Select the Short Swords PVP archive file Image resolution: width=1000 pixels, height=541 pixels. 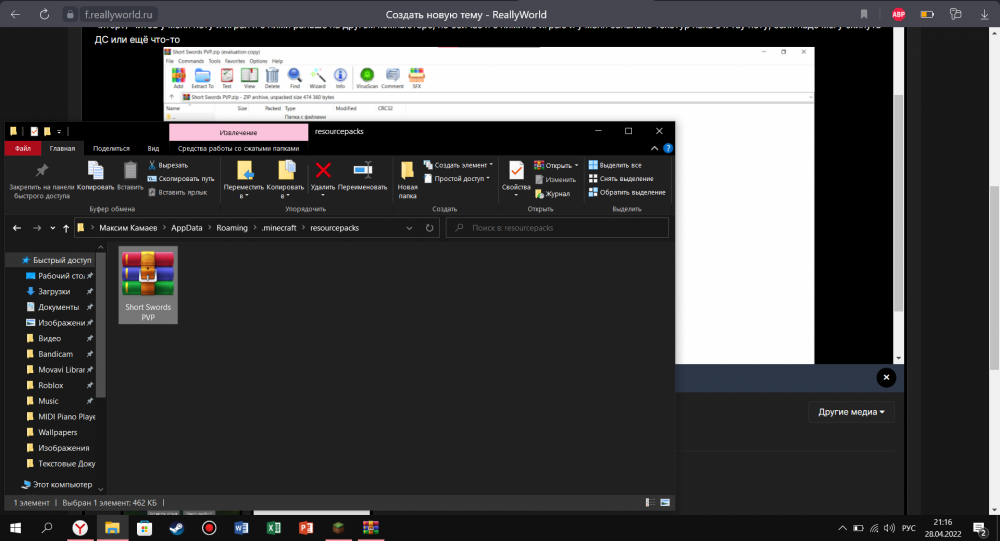pos(148,285)
